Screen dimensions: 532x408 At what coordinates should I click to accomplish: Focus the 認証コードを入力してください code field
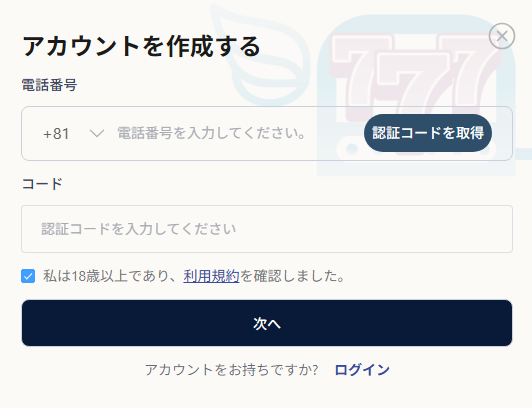pos(267,229)
